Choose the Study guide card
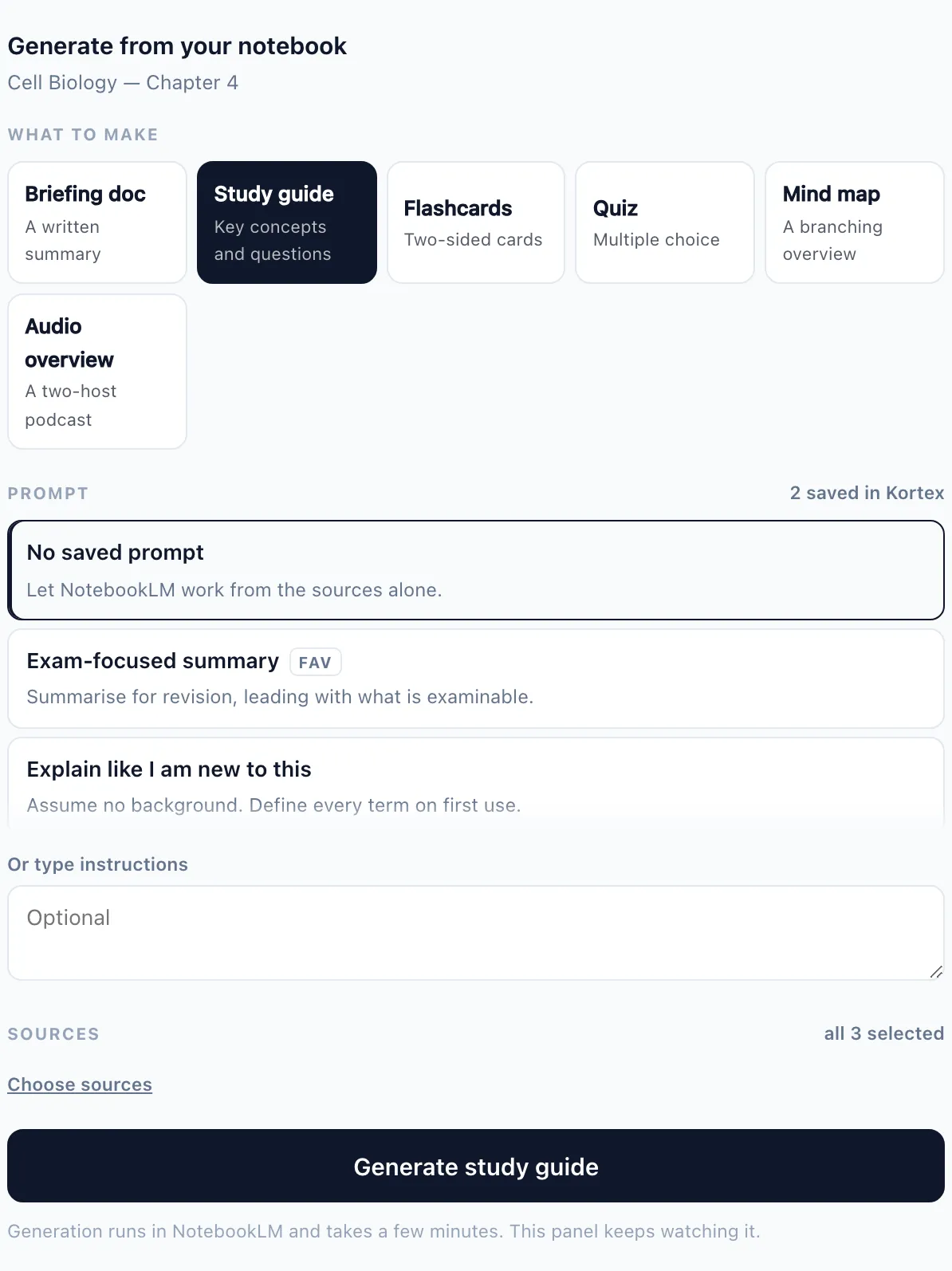 (x=287, y=222)
